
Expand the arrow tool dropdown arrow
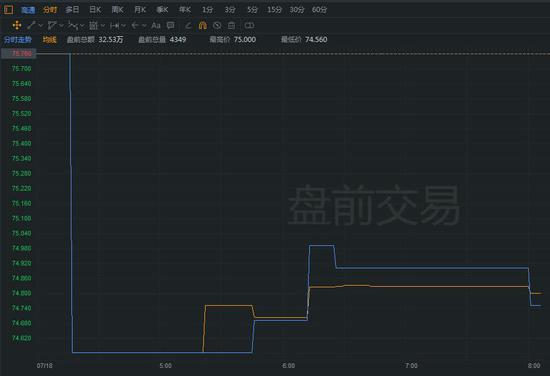tap(144, 26)
